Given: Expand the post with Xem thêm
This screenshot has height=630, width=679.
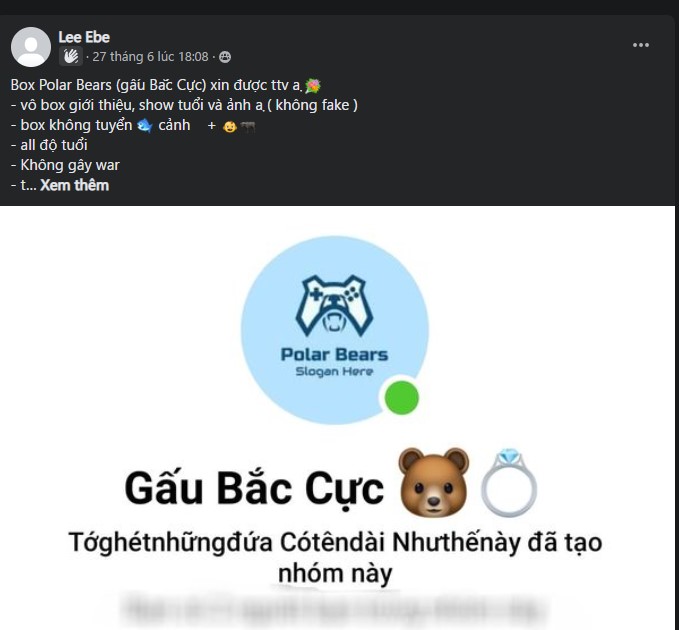Looking at the screenshot, I should coord(74,185).
